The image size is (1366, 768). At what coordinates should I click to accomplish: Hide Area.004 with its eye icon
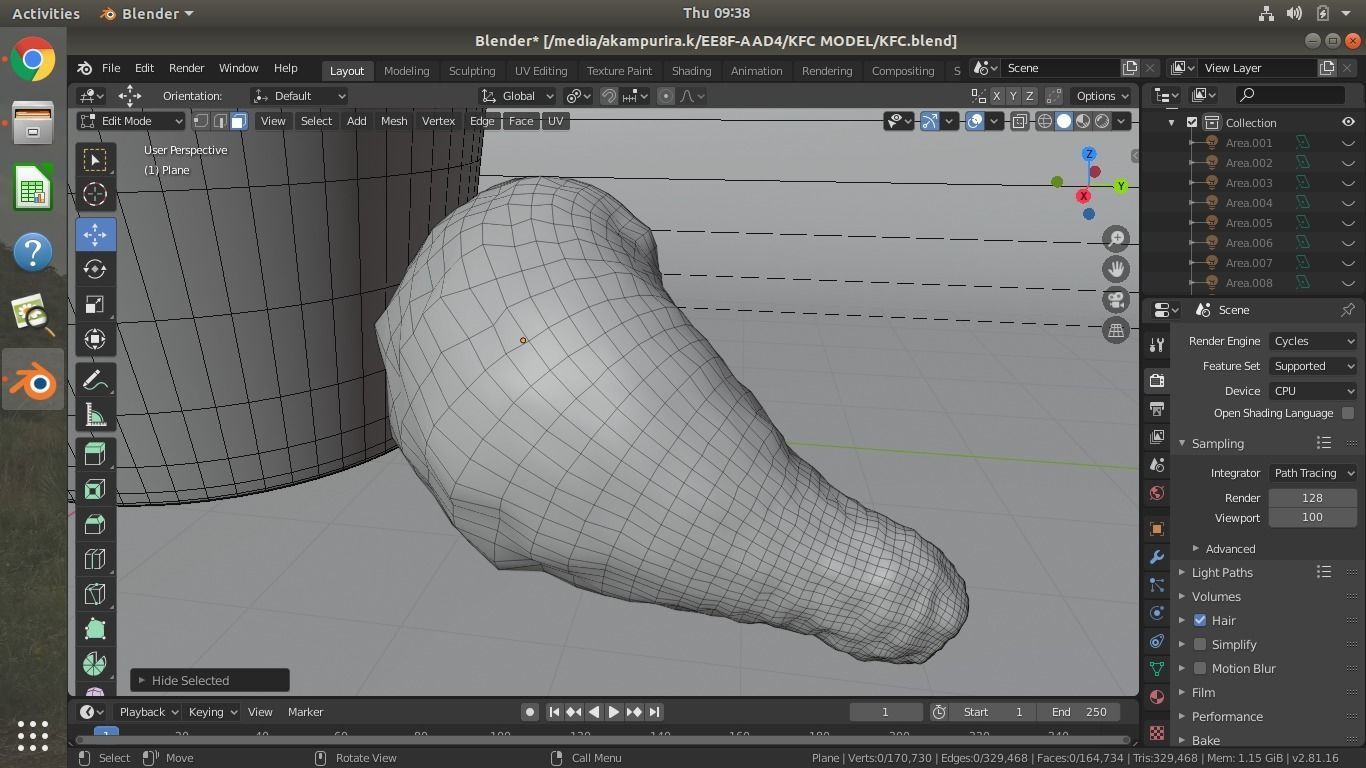(1348, 203)
